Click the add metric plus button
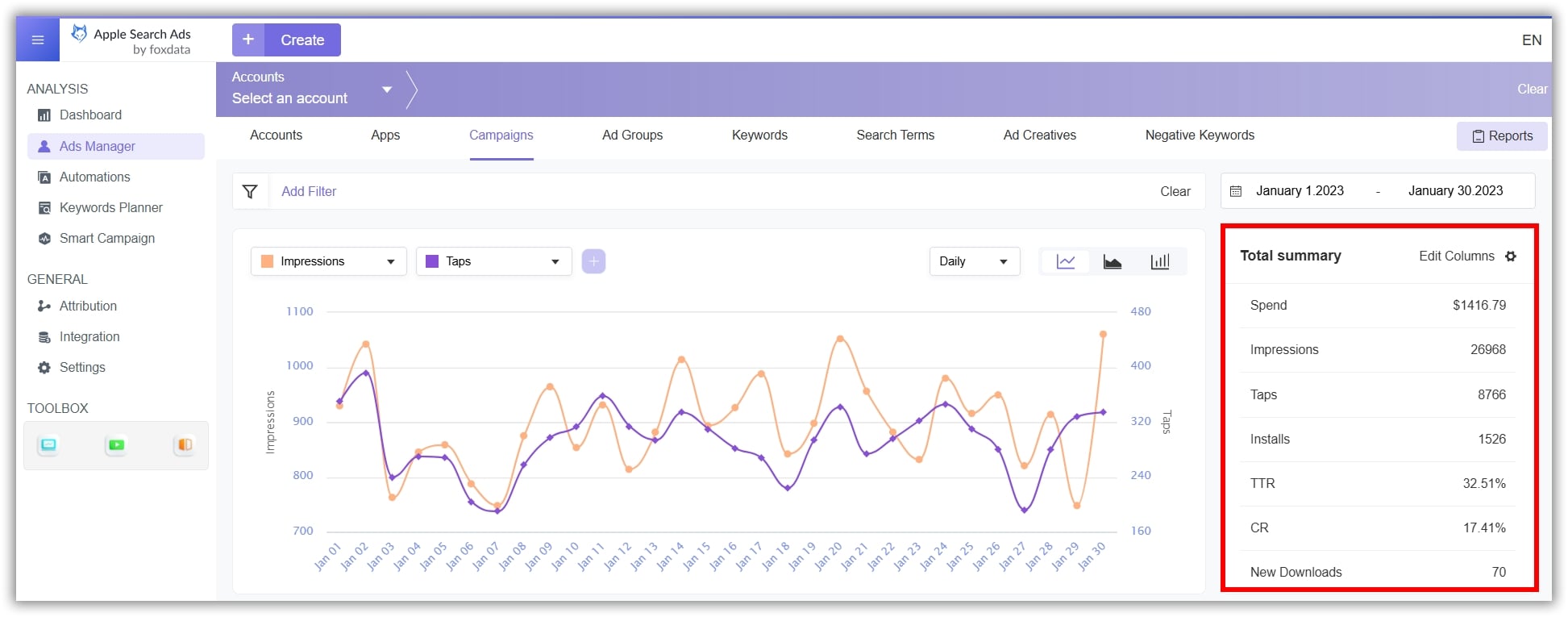1568x617 pixels. [593, 261]
